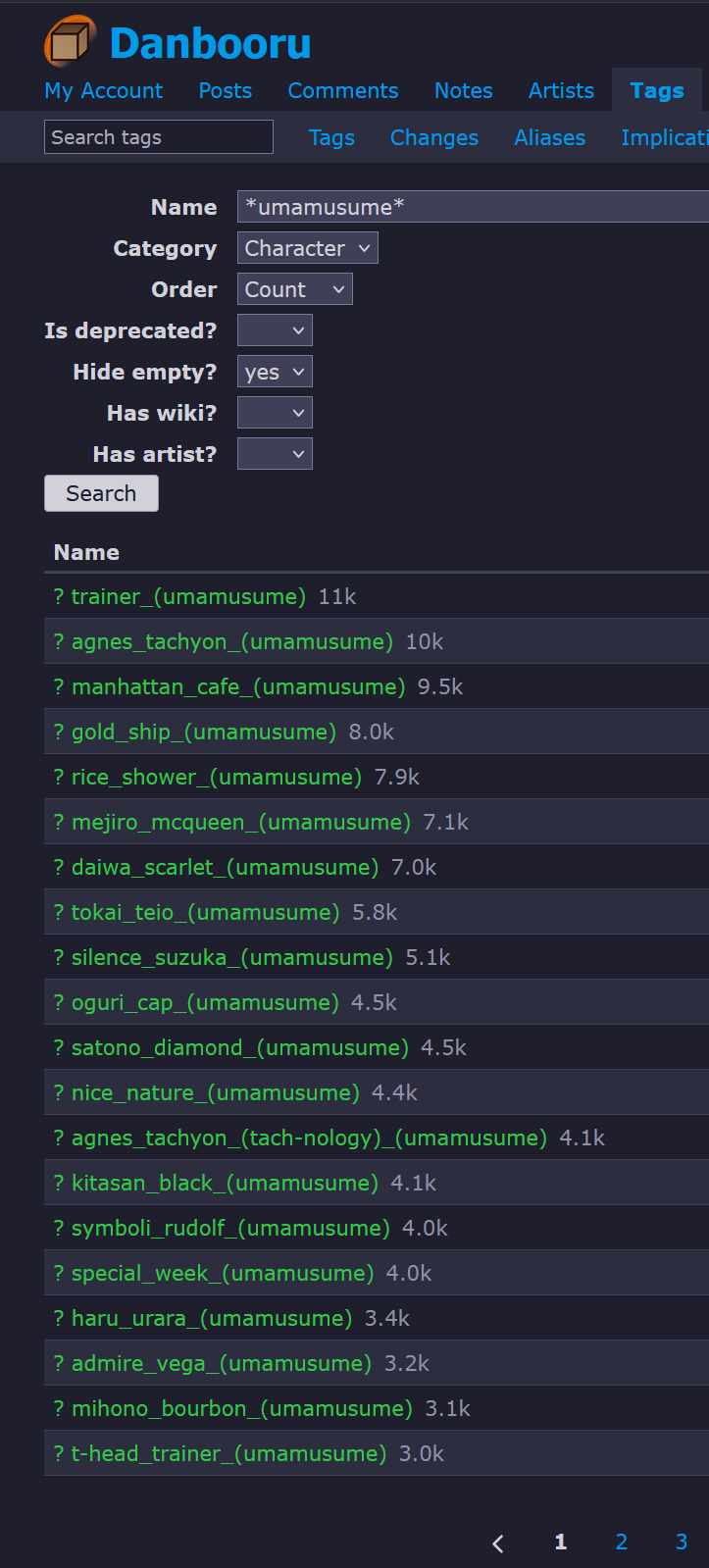Open the My Account menu

103,90
